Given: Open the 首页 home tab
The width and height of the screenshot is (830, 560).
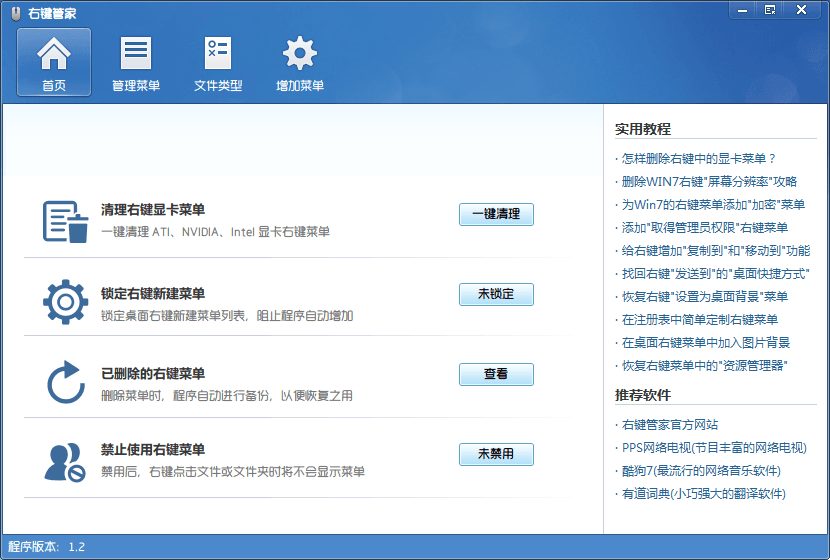Looking at the screenshot, I should pos(54,62).
